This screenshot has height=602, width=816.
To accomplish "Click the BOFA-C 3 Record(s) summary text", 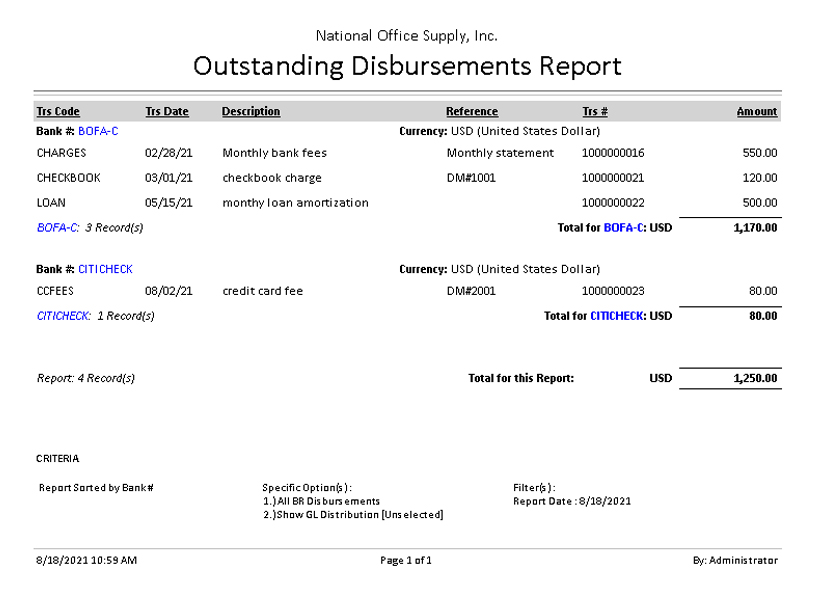I will [90, 228].
